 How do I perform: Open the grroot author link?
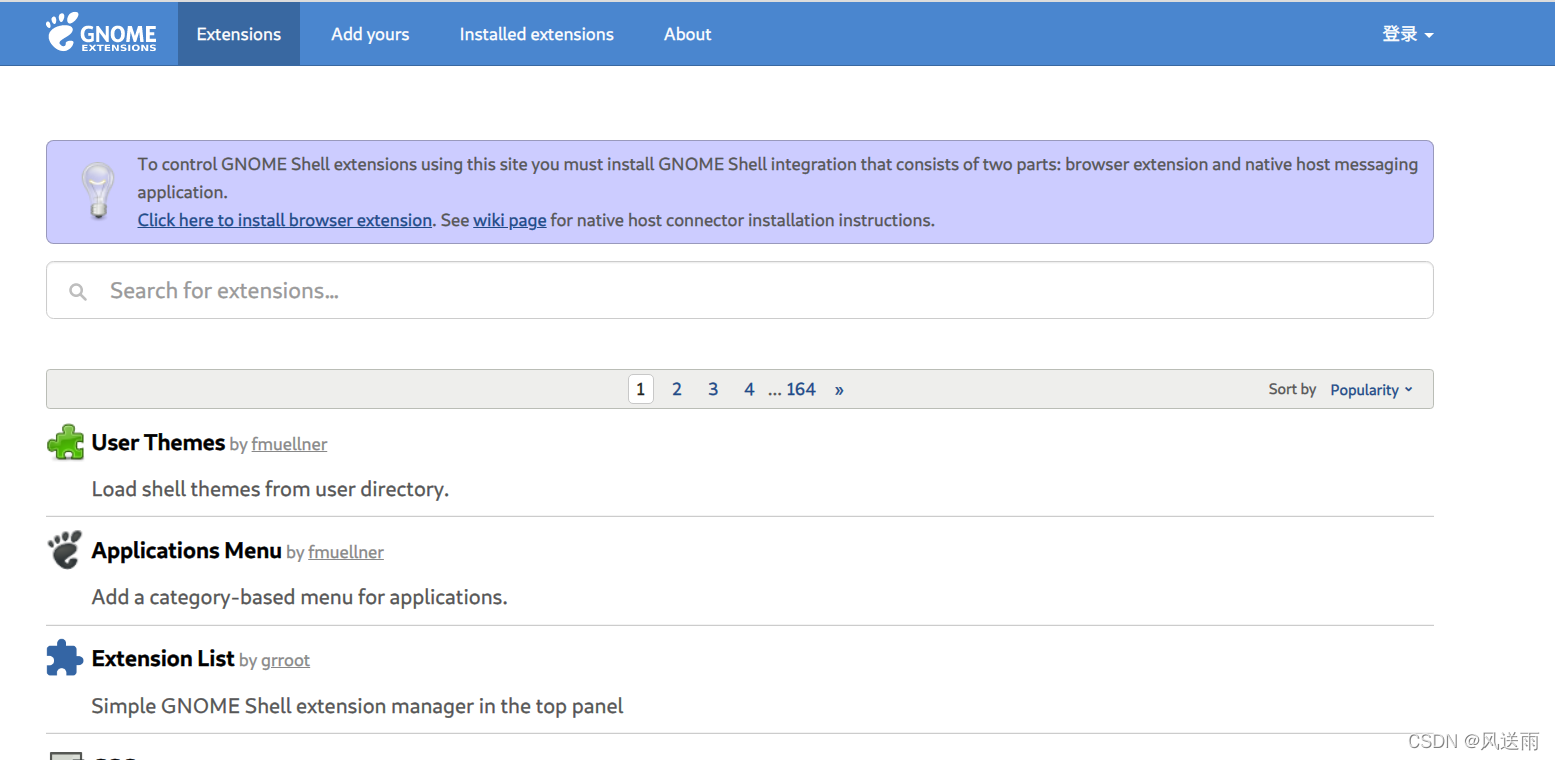(x=286, y=660)
